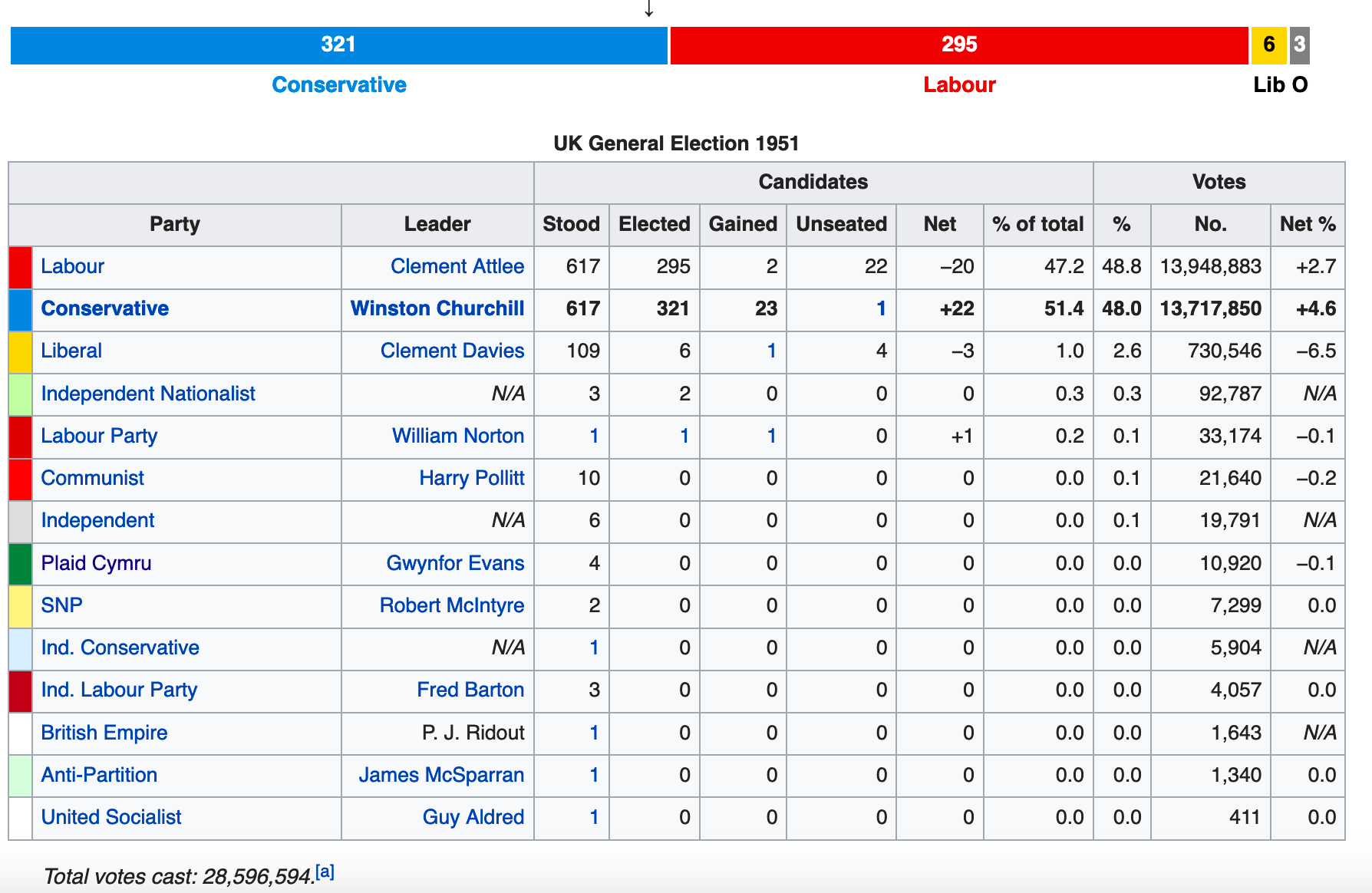
Task: Click the Gained column header
Action: tap(743, 225)
